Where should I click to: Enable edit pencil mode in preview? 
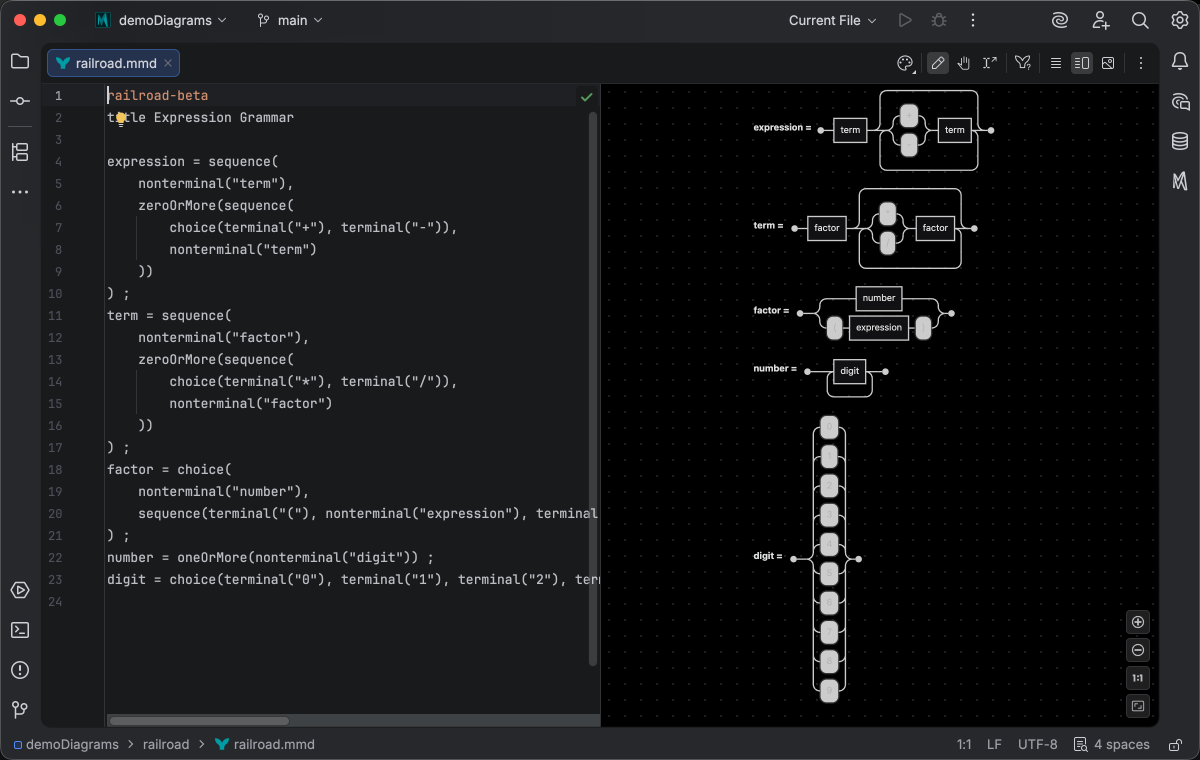pos(937,63)
